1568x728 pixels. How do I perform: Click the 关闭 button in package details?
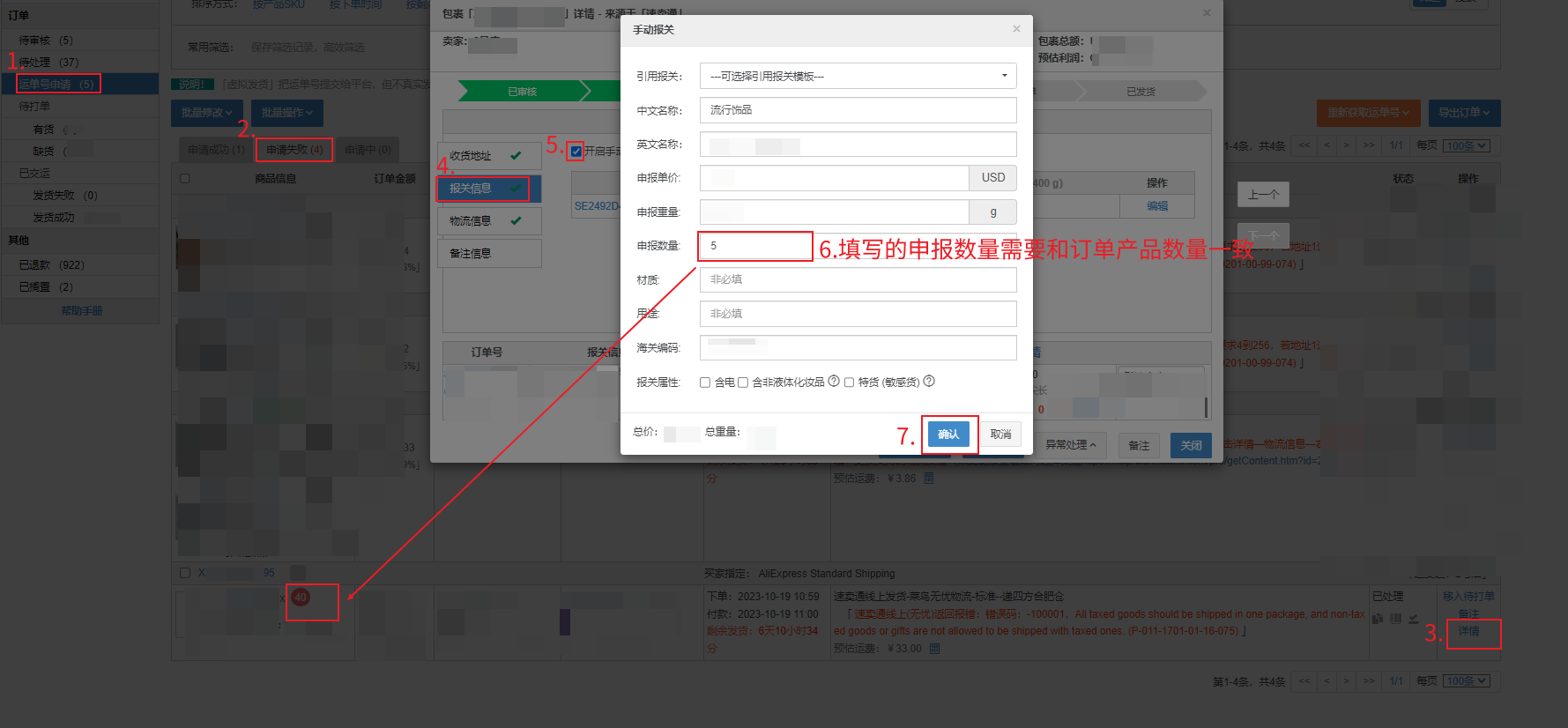pos(1191,446)
